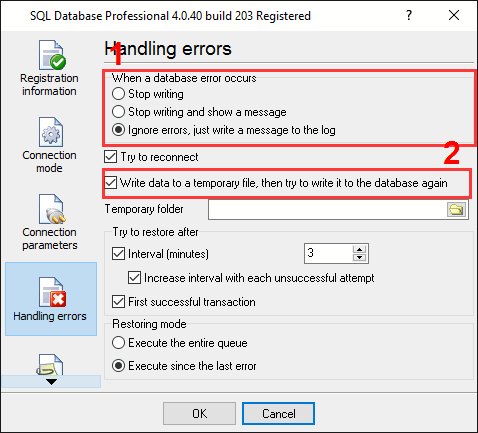Open the Connection parameters plug icon
478x433 pixels.
[52, 209]
